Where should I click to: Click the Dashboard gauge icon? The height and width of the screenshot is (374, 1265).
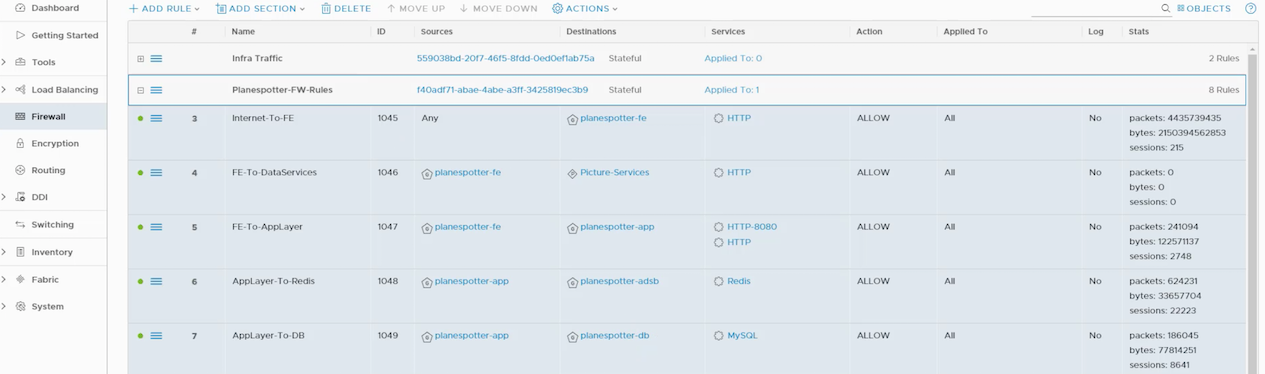[20, 8]
